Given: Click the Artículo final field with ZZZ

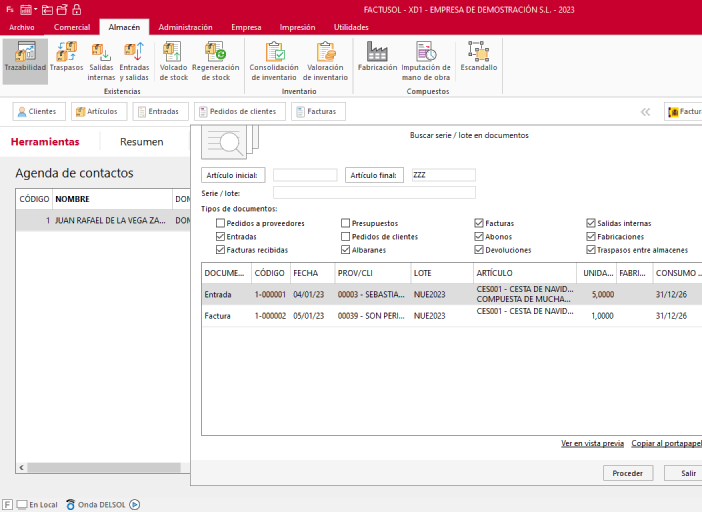Looking at the screenshot, I should coord(443,175).
